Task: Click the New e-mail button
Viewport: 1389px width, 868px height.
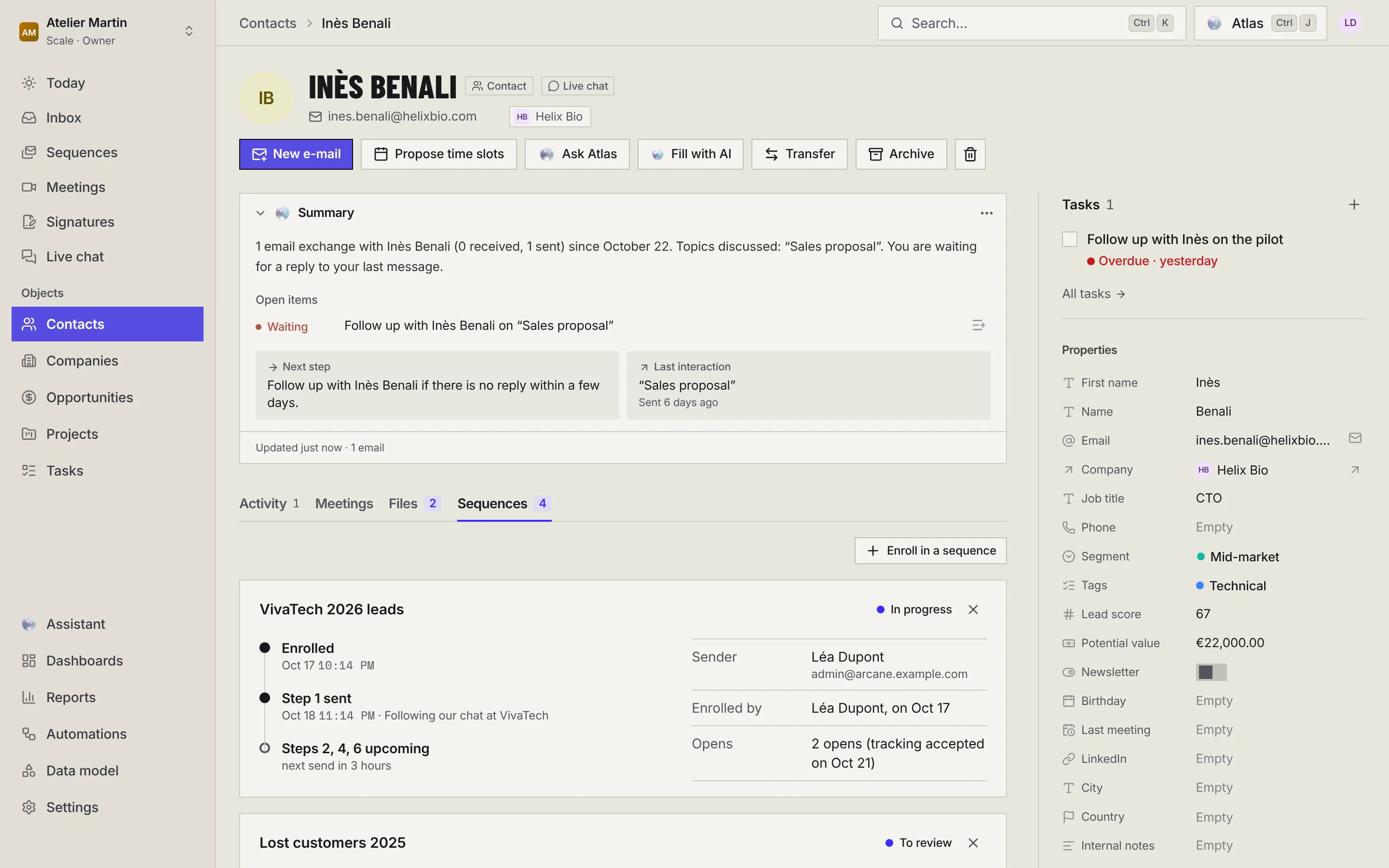Action: (296, 154)
